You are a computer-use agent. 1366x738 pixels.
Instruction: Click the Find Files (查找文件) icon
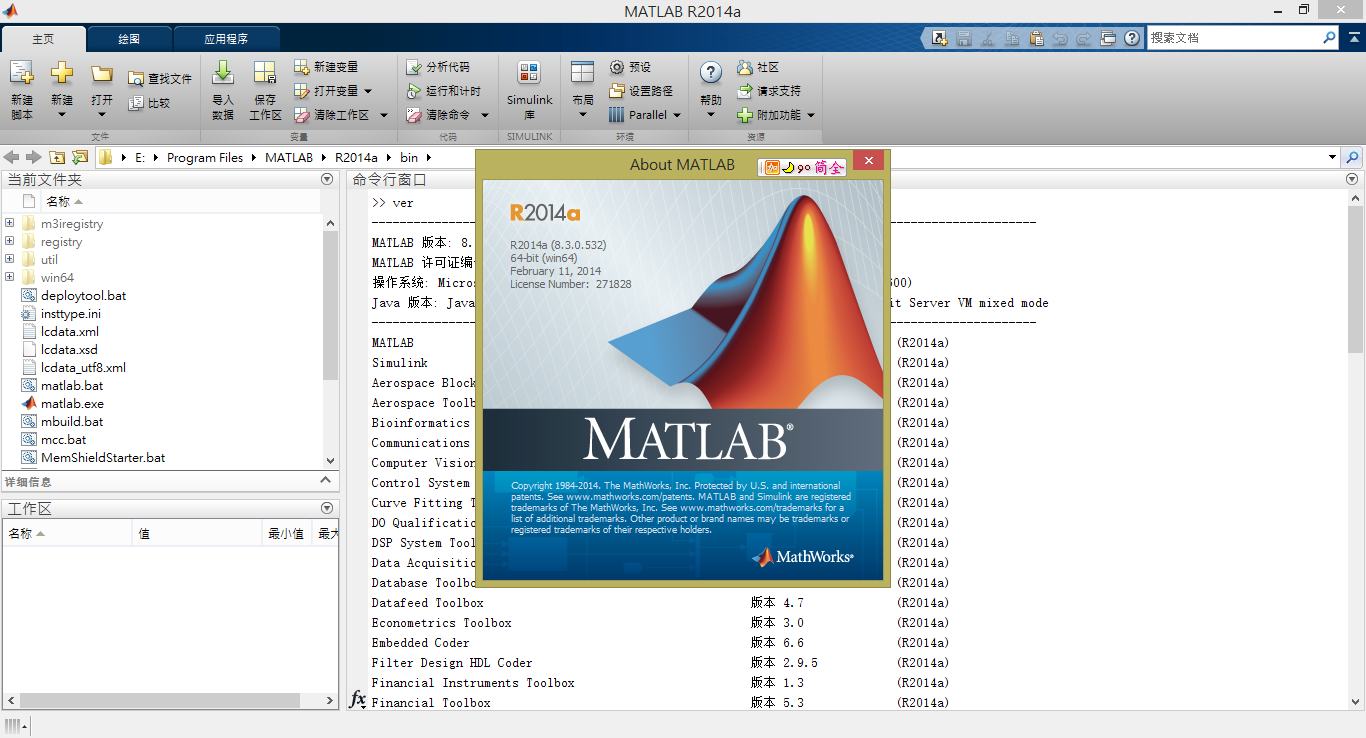point(137,79)
